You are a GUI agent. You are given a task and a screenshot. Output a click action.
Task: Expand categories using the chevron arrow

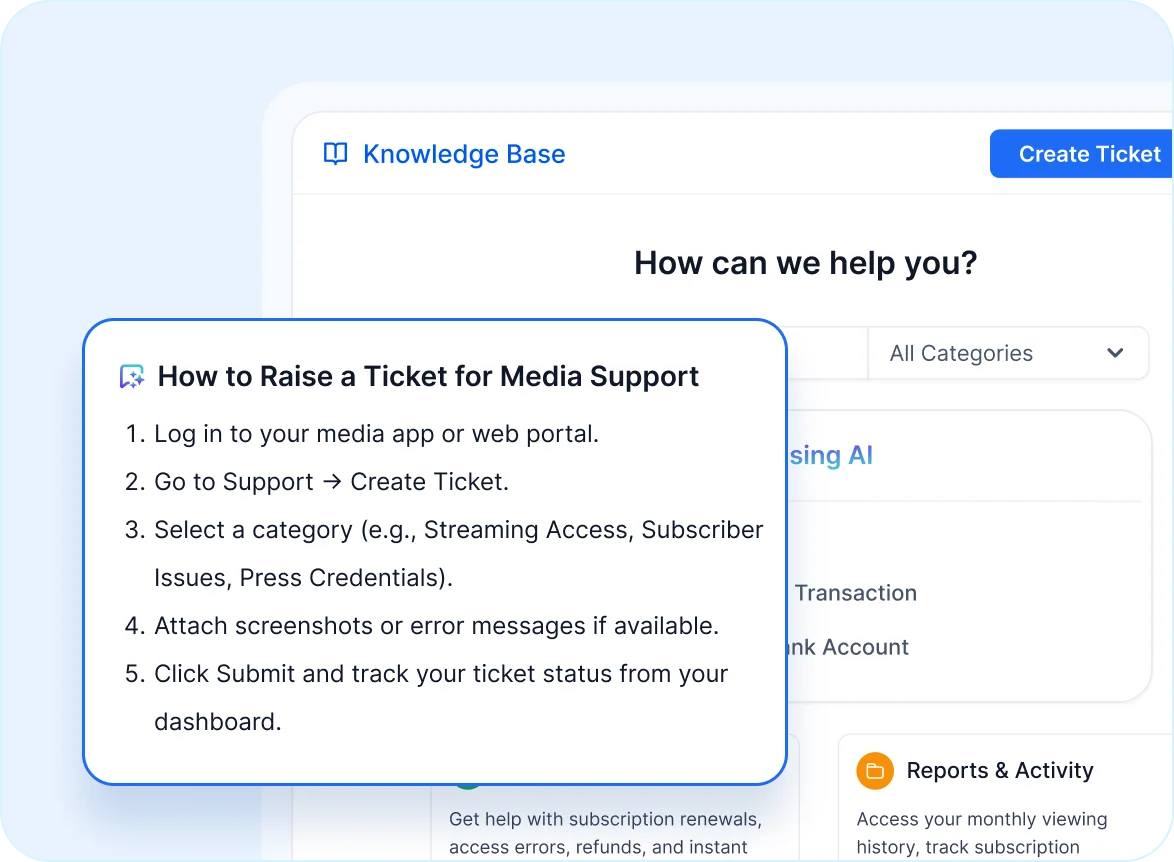point(1113,353)
